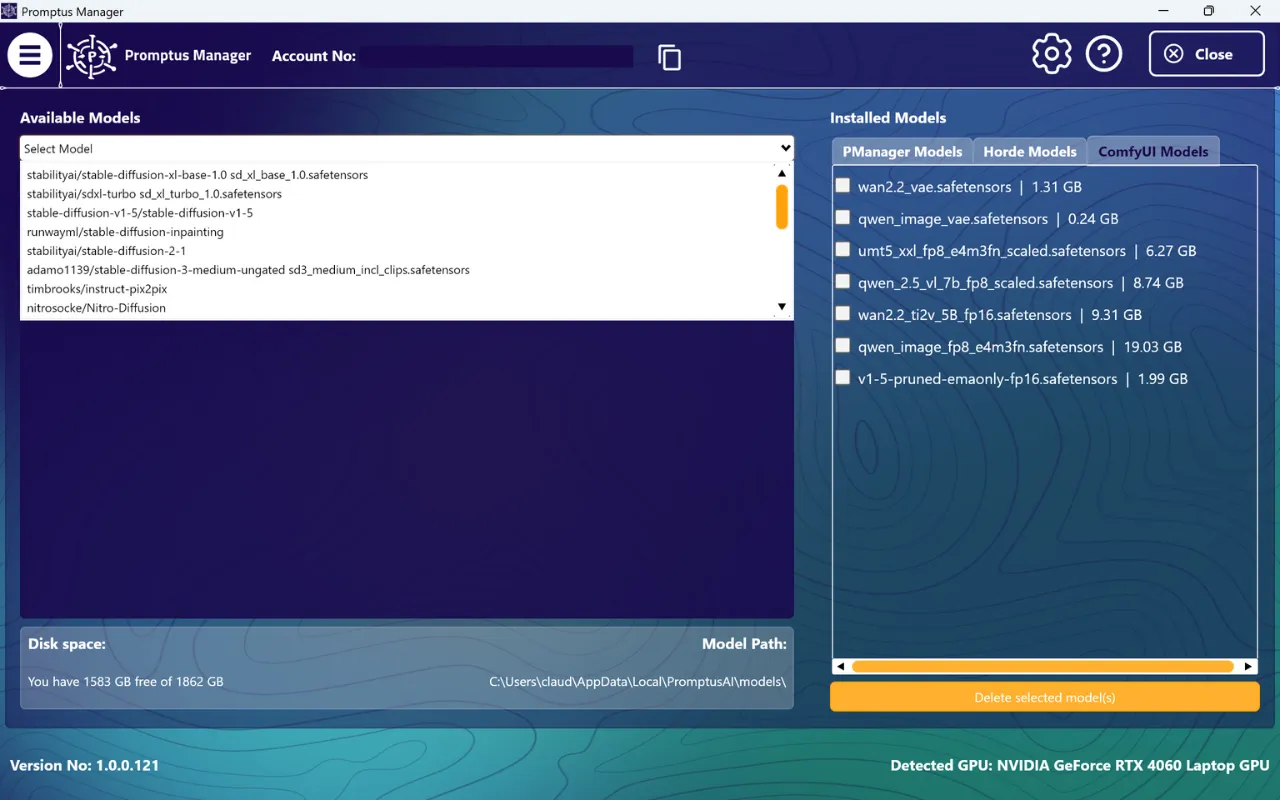Click the title bar app icon

point(10,11)
